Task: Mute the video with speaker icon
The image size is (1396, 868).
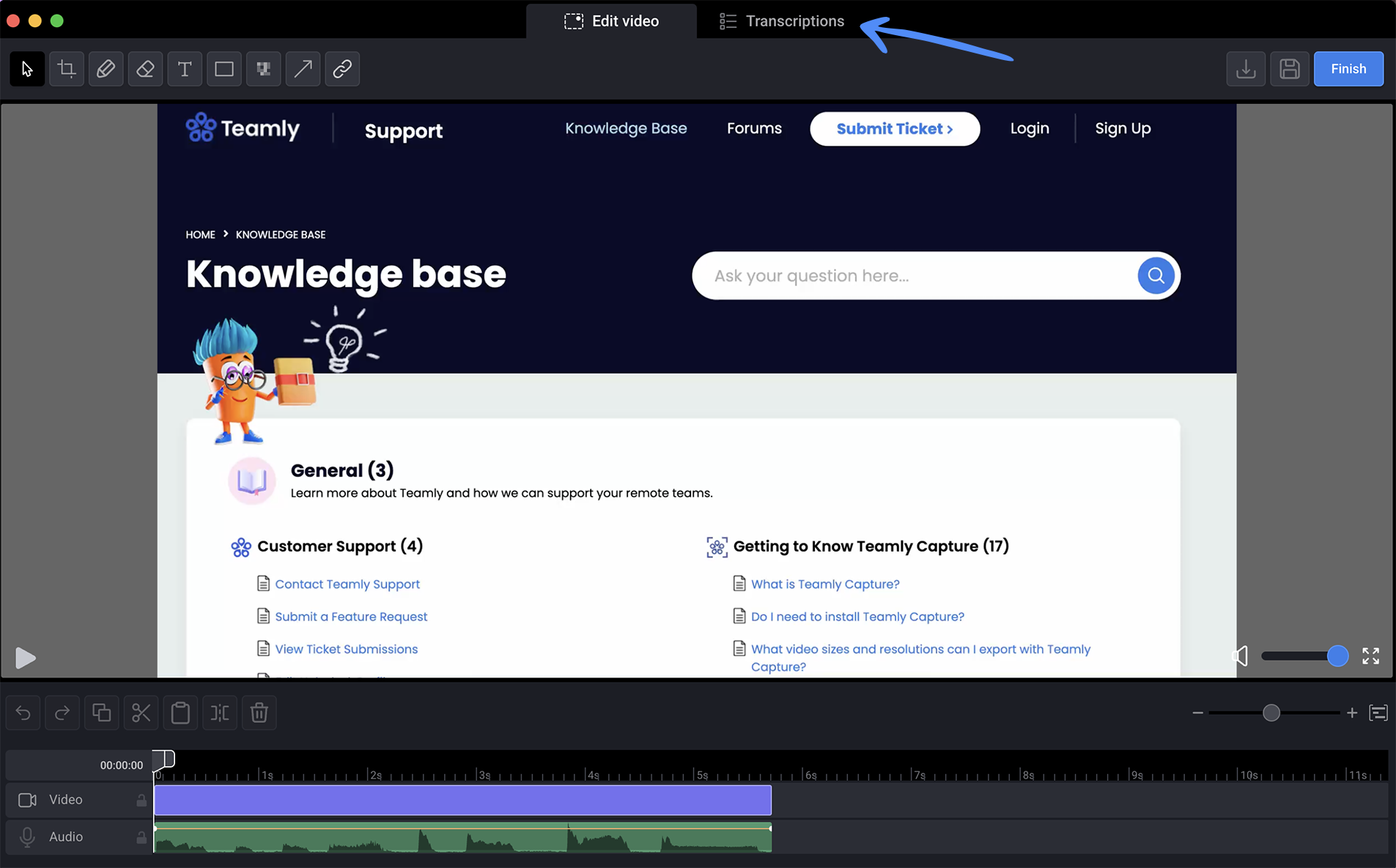Action: point(1240,656)
